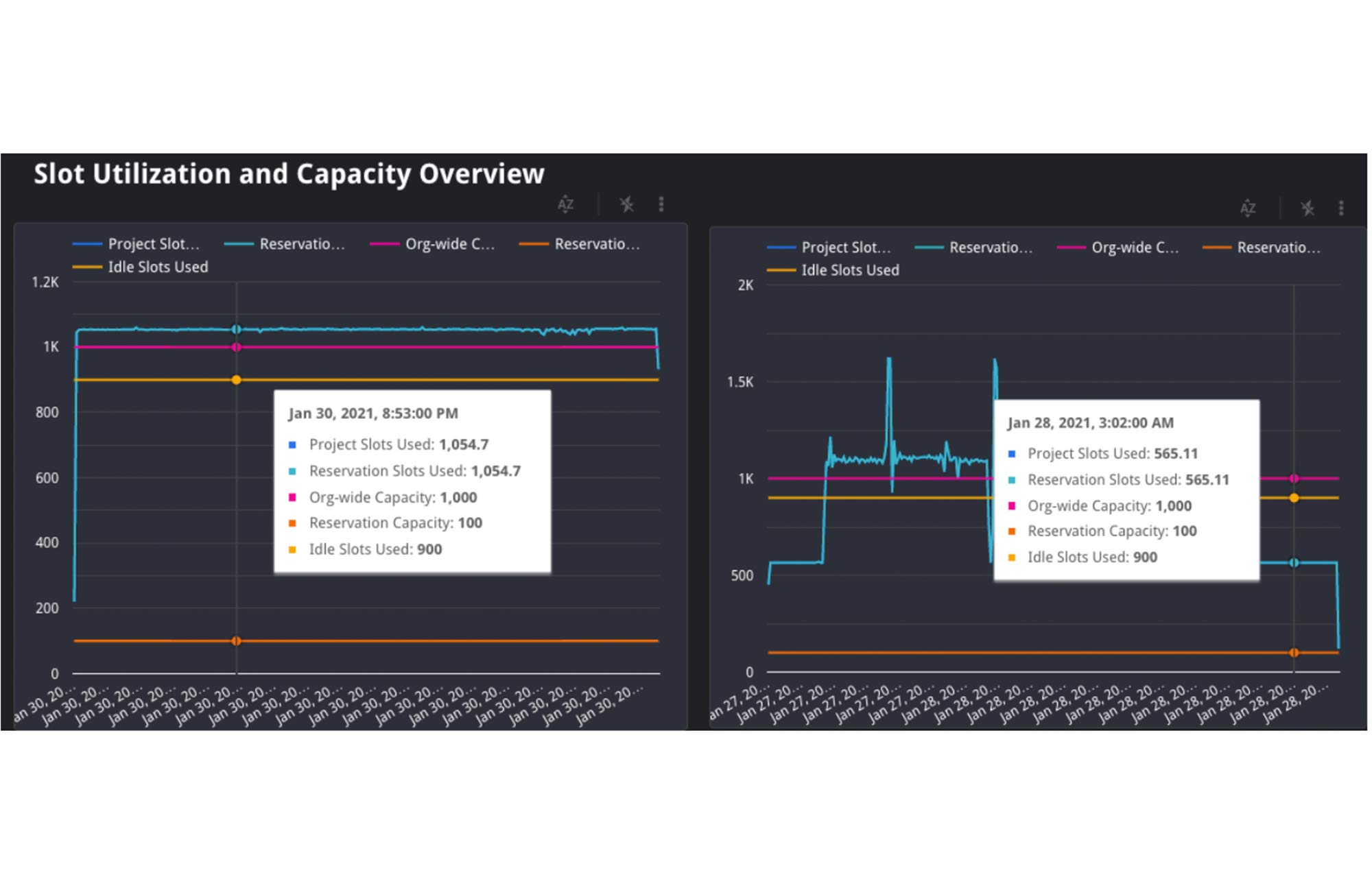1372x888 pixels.
Task: Toggle Idle Slots Used legend in left chart
Action: 140,267
